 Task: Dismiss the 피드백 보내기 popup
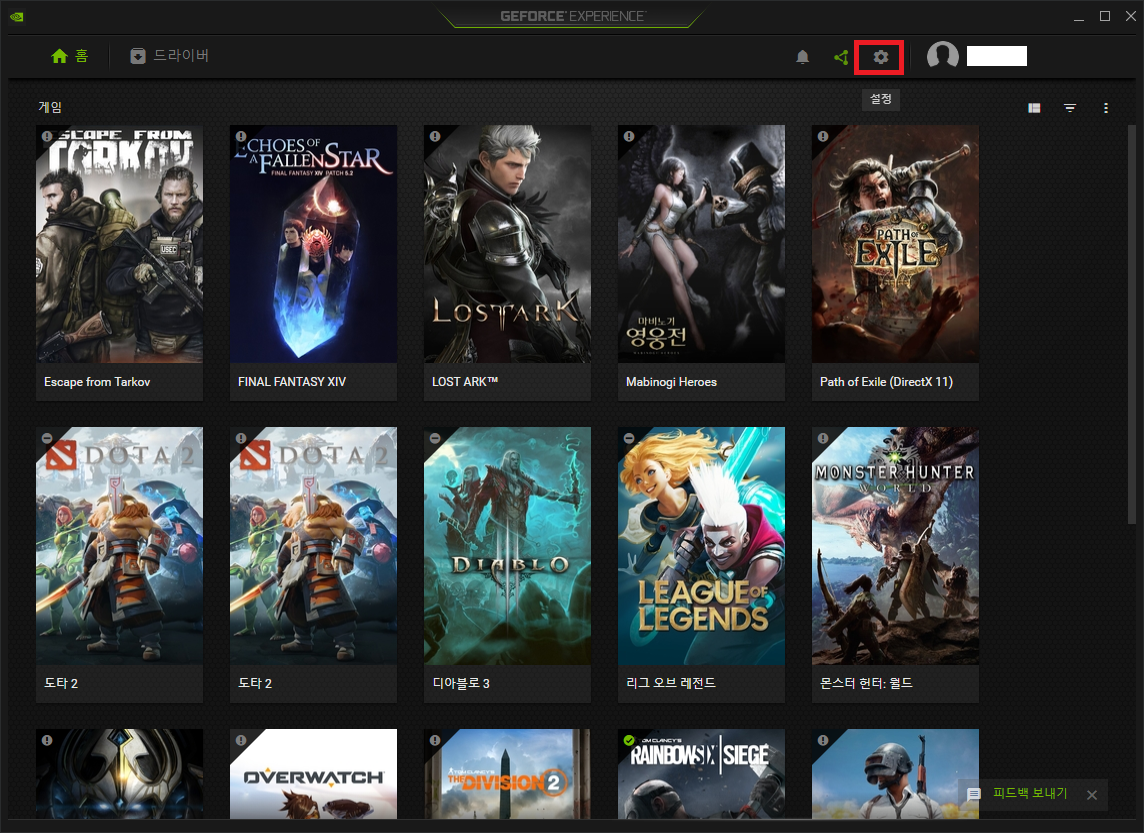point(1091,795)
